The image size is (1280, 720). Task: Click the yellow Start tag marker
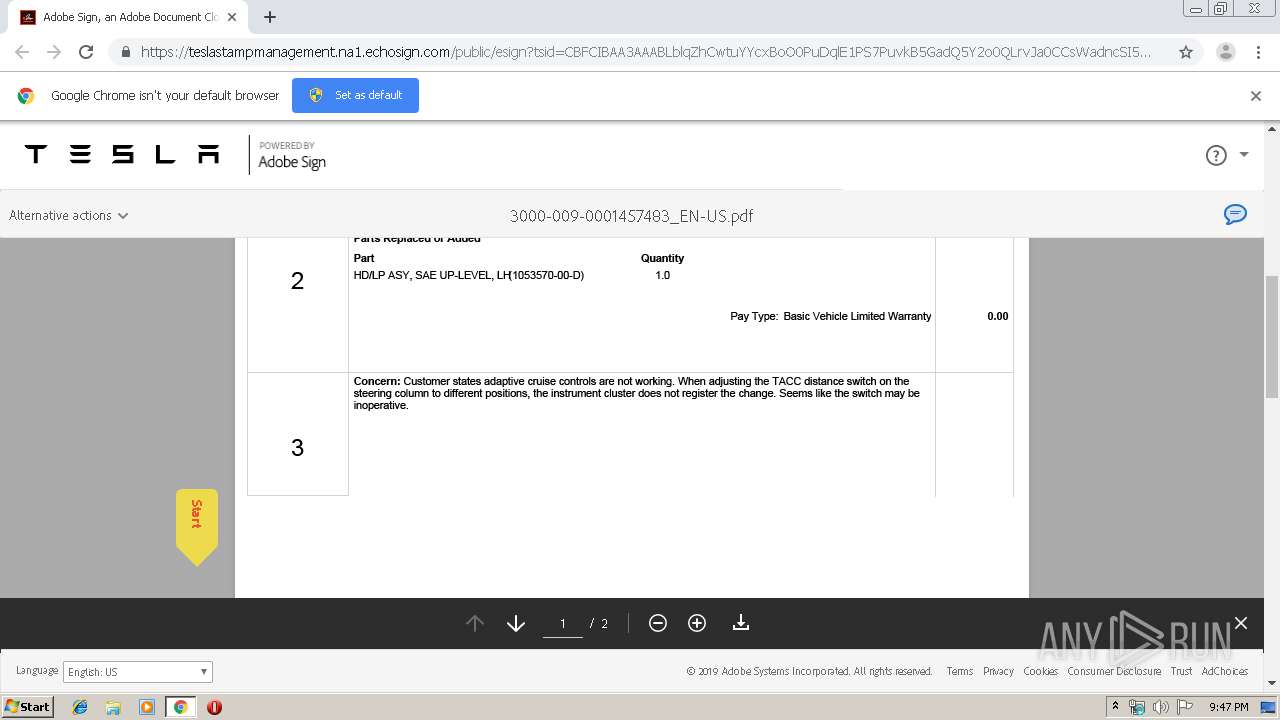coord(197,525)
